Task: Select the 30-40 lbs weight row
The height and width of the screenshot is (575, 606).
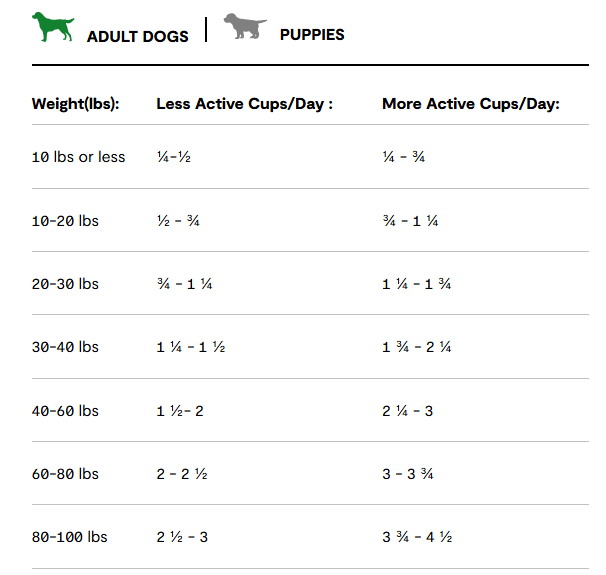Action: [x=65, y=347]
